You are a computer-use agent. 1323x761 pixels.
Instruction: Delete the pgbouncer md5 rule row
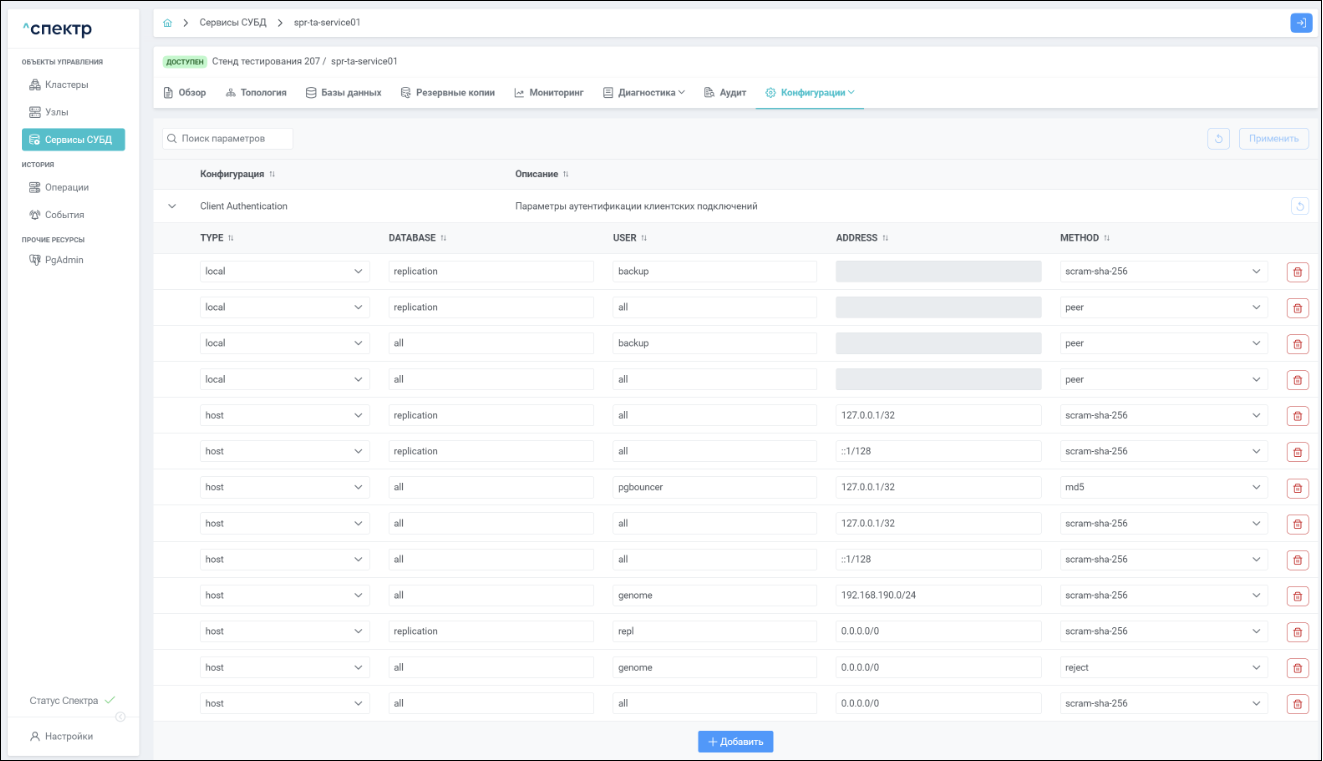1297,488
